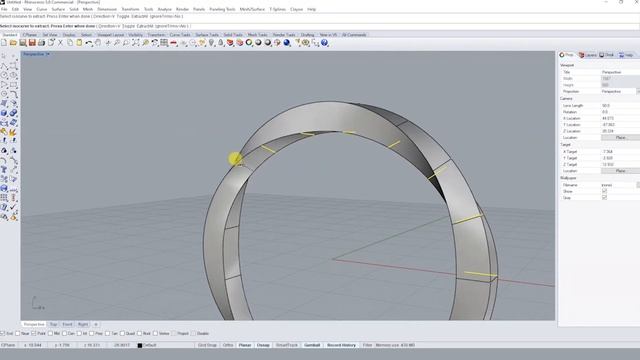
Task: Click the padlock Lock objects icon
Action: point(221,43)
